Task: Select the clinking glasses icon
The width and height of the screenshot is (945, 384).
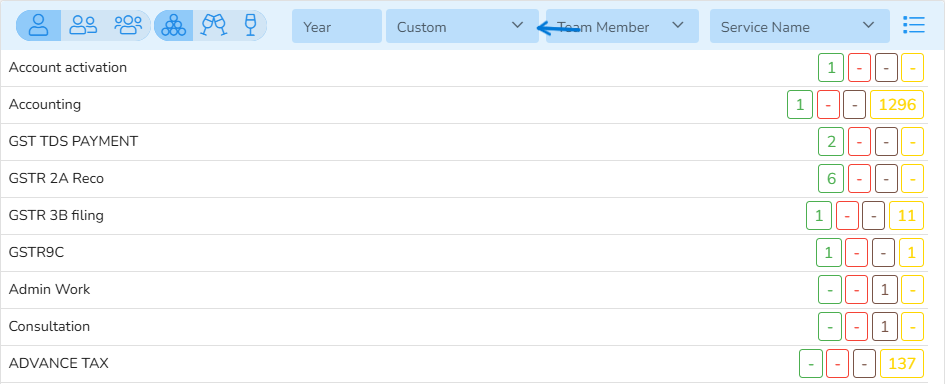Action: click(x=214, y=25)
